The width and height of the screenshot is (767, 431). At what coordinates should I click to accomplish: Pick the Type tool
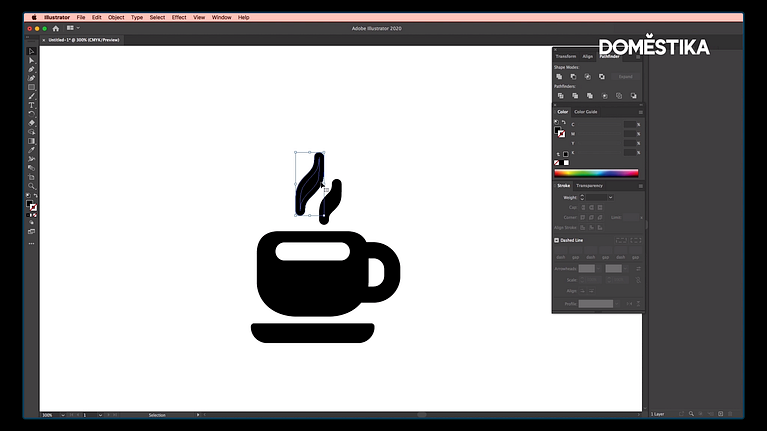[31, 105]
